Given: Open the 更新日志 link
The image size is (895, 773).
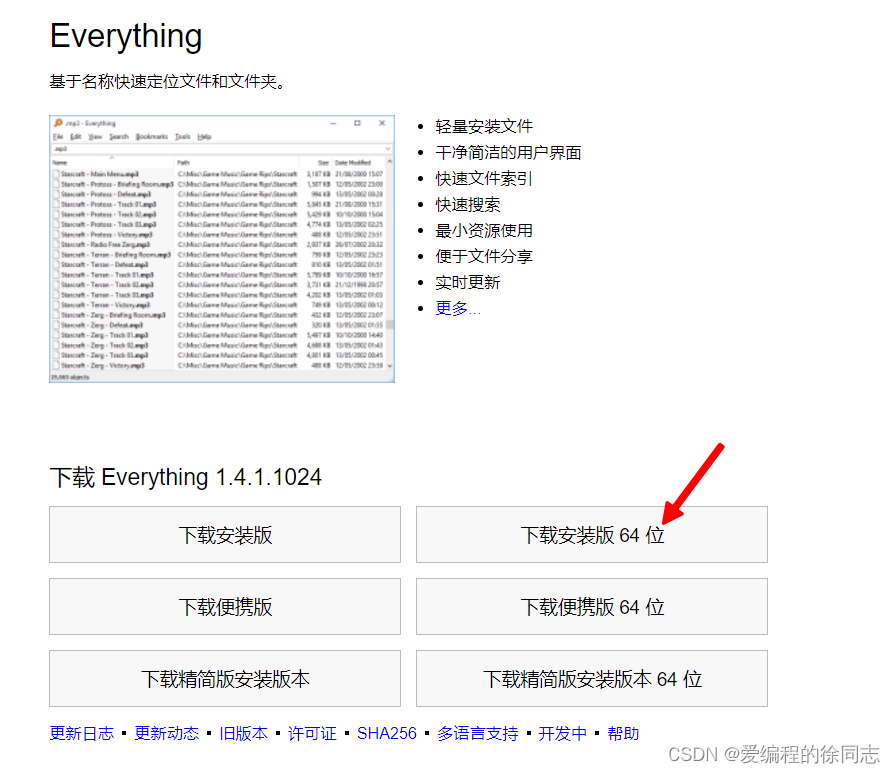Looking at the screenshot, I should point(81,732).
